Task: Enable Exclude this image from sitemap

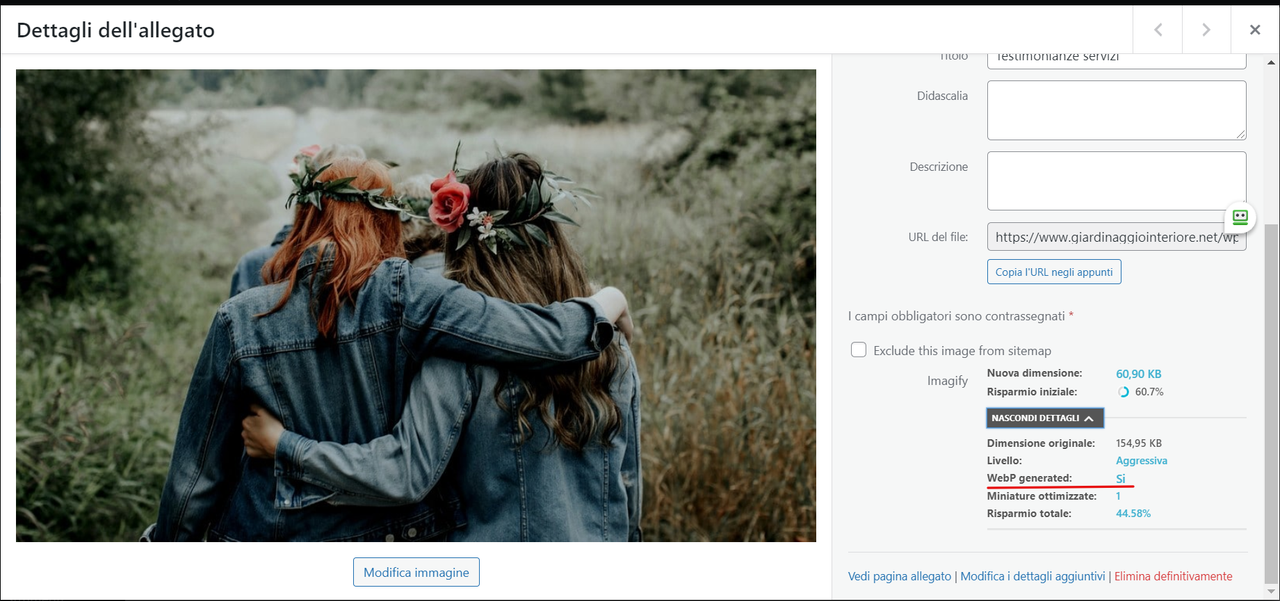Action: (x=858, y=350)
